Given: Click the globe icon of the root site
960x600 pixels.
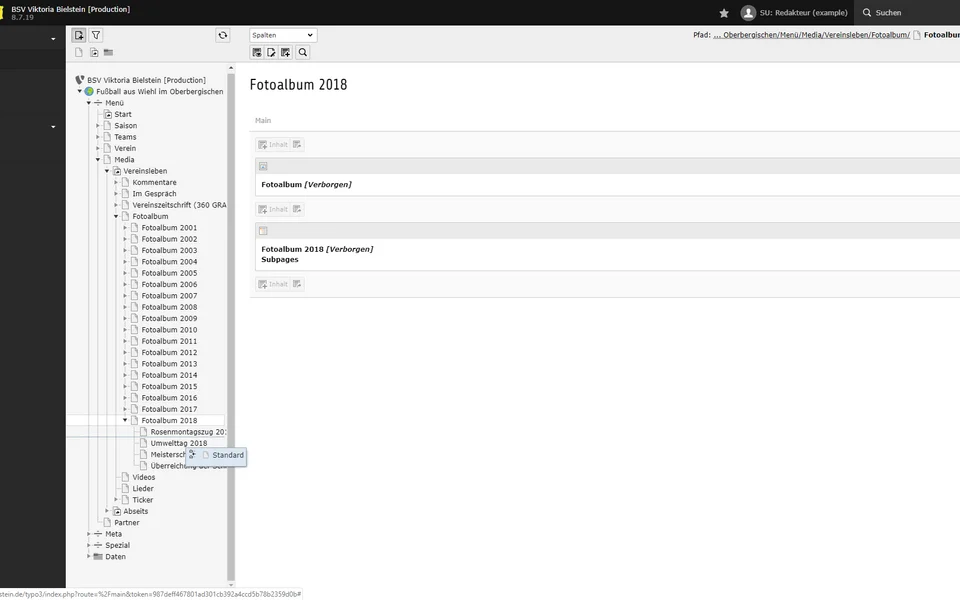Looking at the screenshot, I should pos(89,91).
